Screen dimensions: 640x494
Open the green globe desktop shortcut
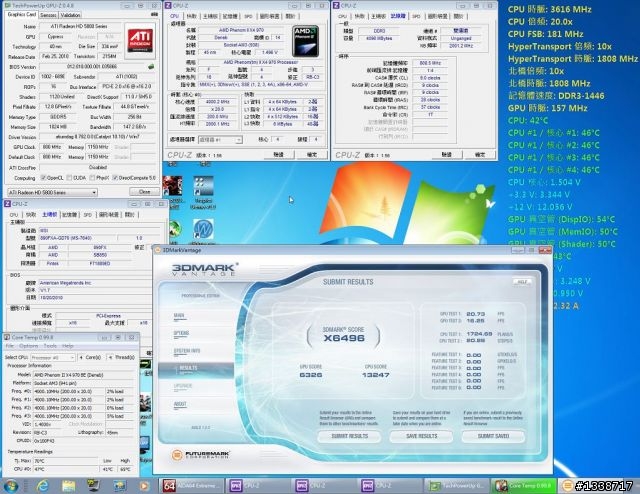[175, 230]
